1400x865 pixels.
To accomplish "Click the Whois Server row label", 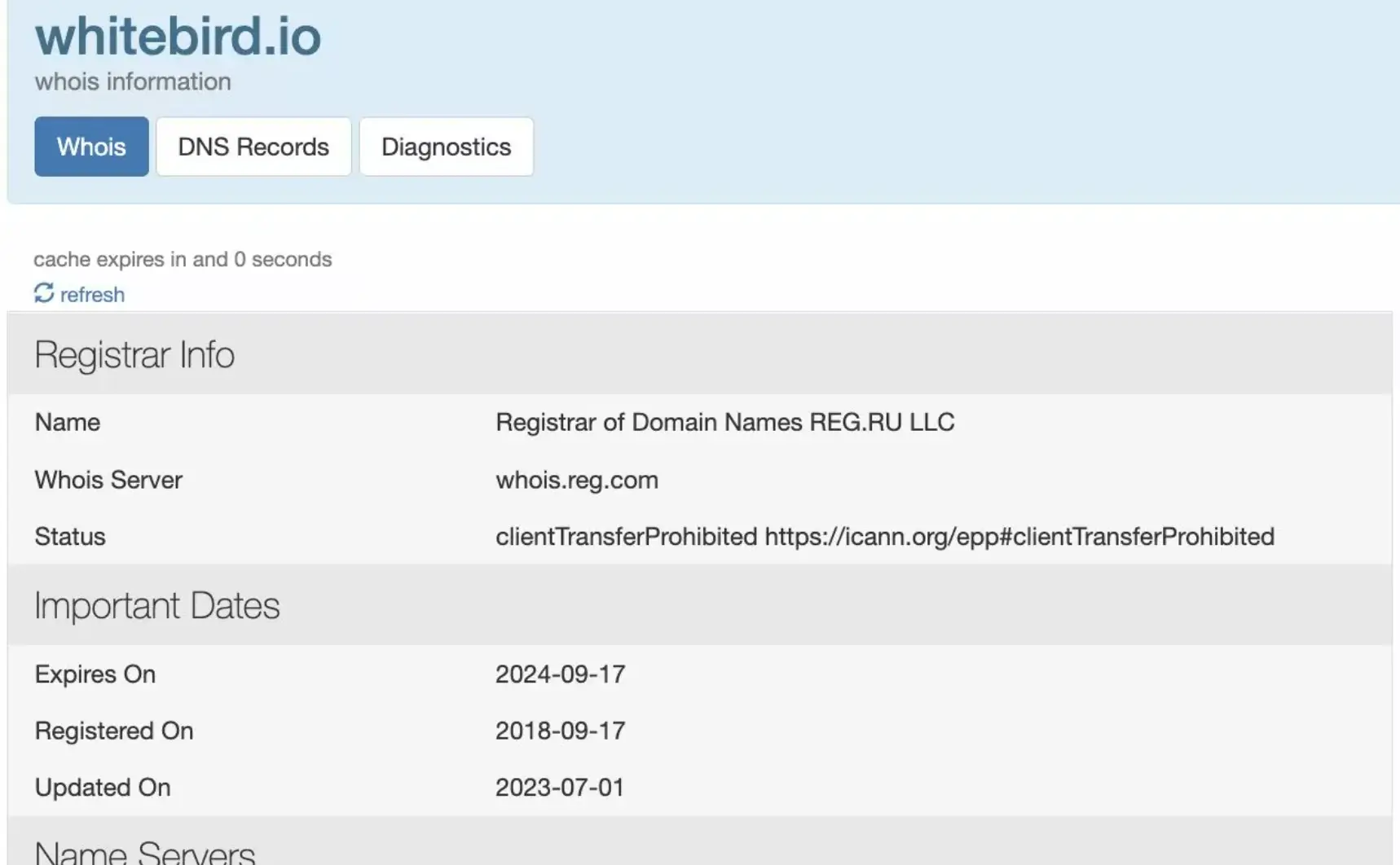I will coord(108,480).
